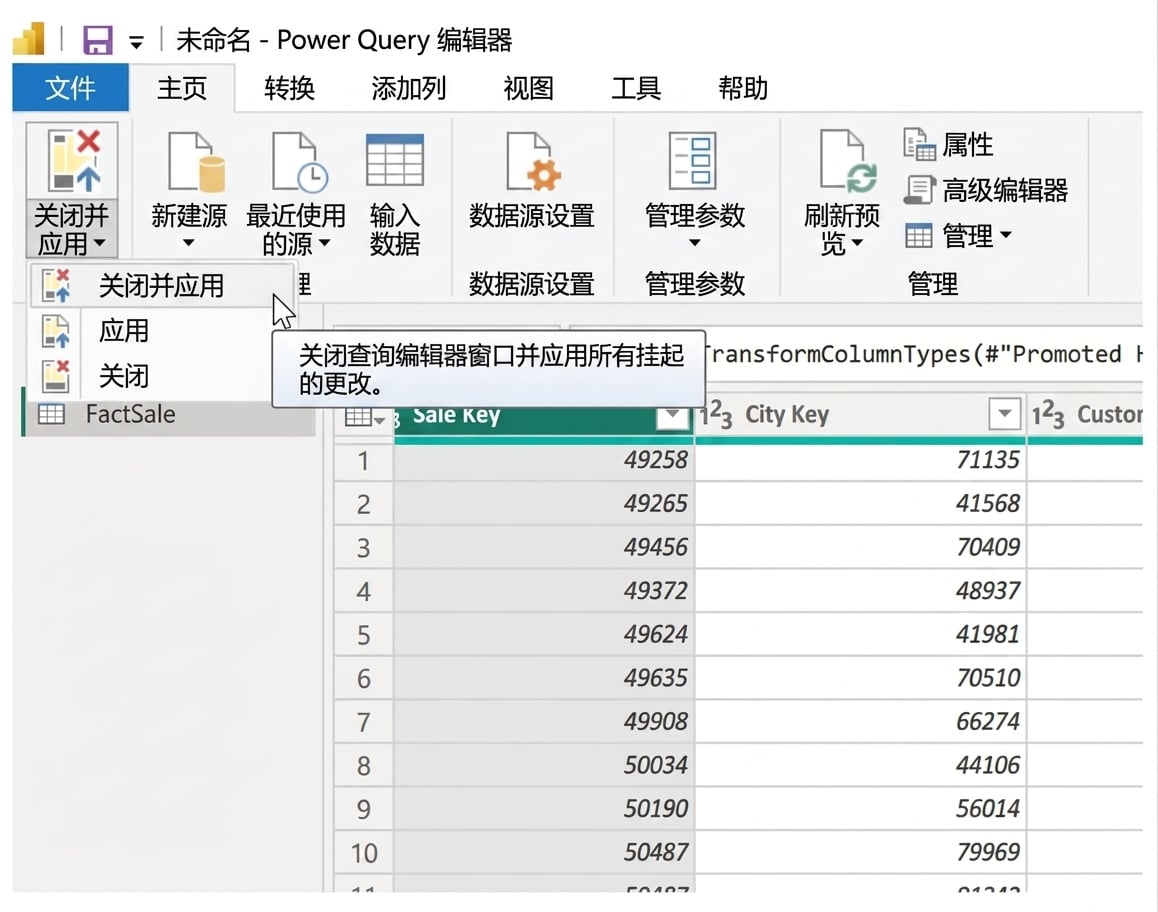
Task: Open the quick access toolbar dropdown
Action: [137, 42]
